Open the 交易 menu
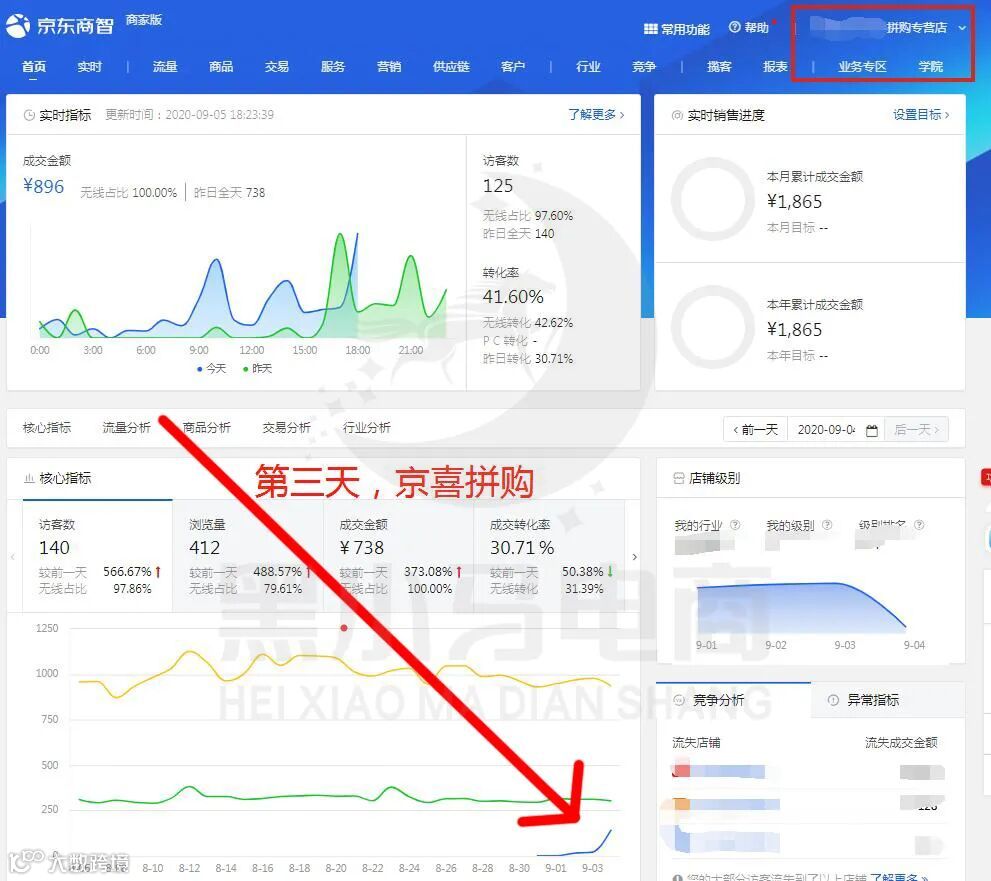Viewport: 991px width, 881px height. click(x=277, y=66)
